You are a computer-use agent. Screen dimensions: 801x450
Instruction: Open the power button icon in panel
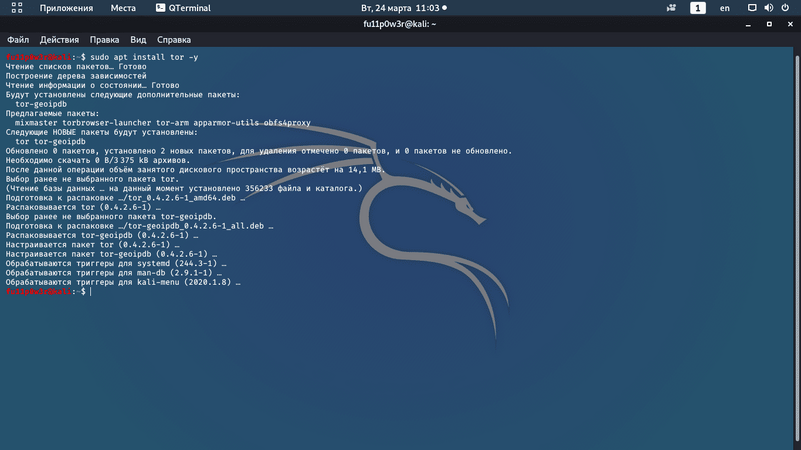[785, 8]
